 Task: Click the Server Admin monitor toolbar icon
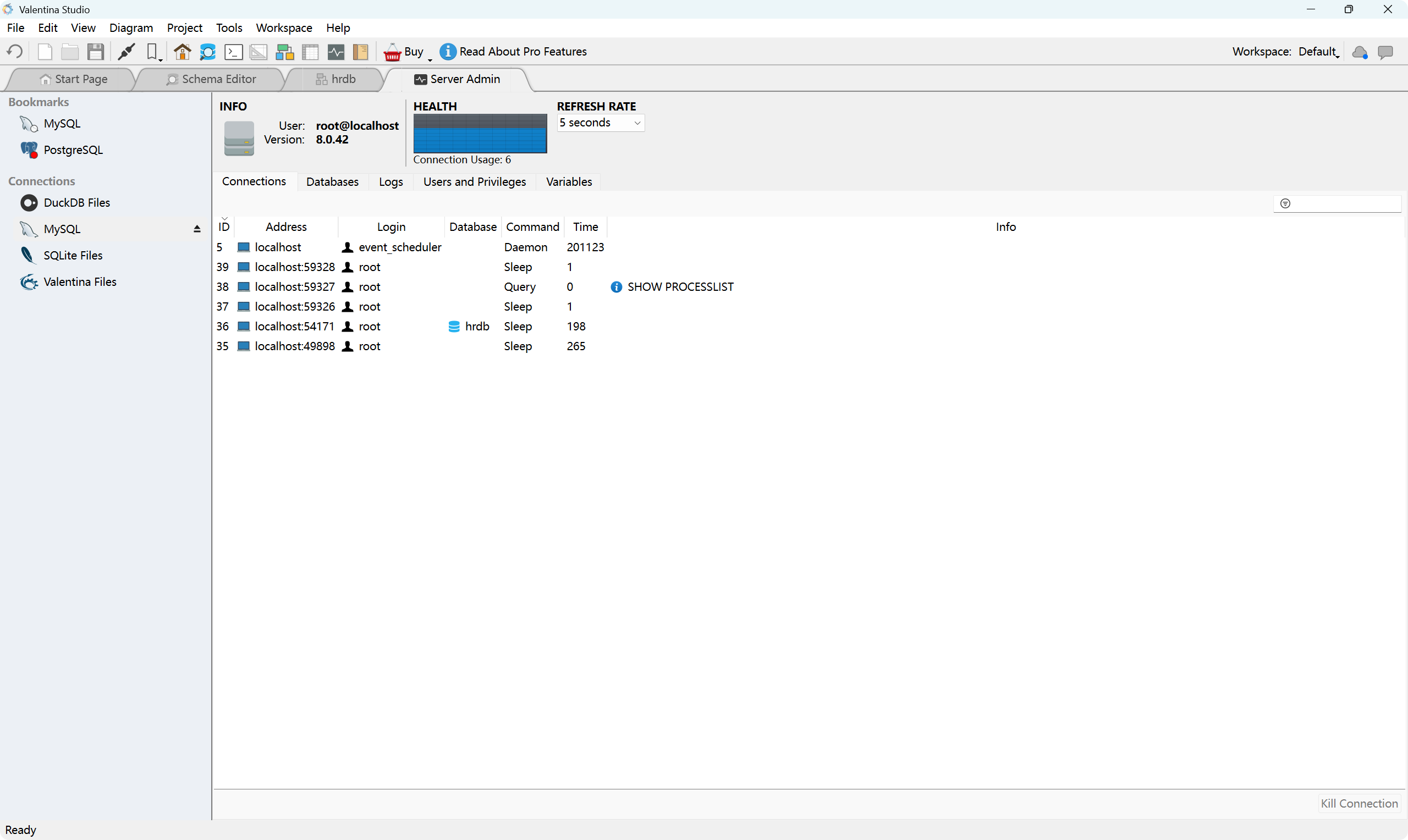tap(335, 52)
